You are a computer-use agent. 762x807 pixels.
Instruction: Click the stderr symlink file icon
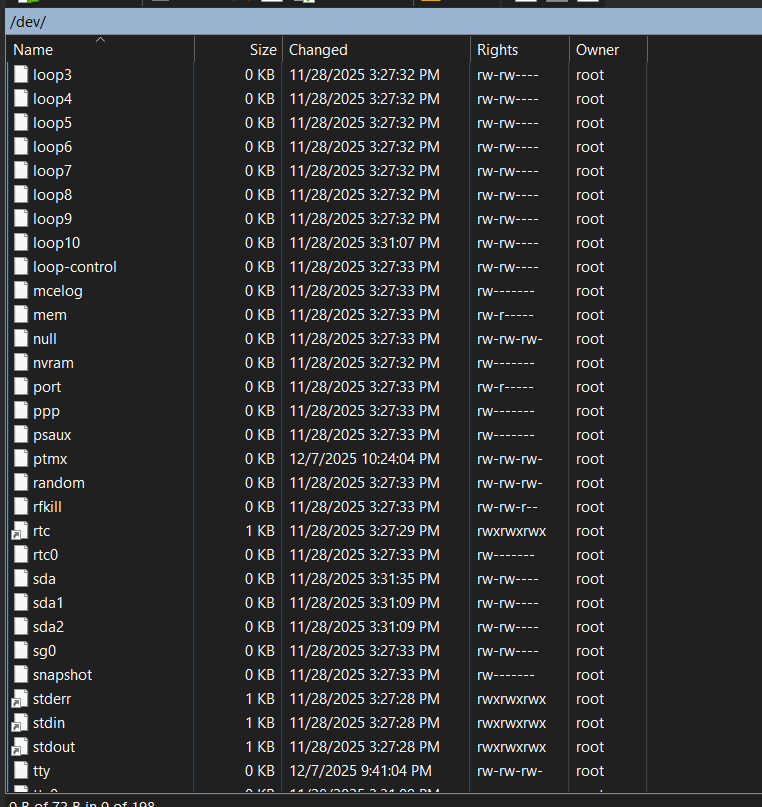(x=21, y=699)
